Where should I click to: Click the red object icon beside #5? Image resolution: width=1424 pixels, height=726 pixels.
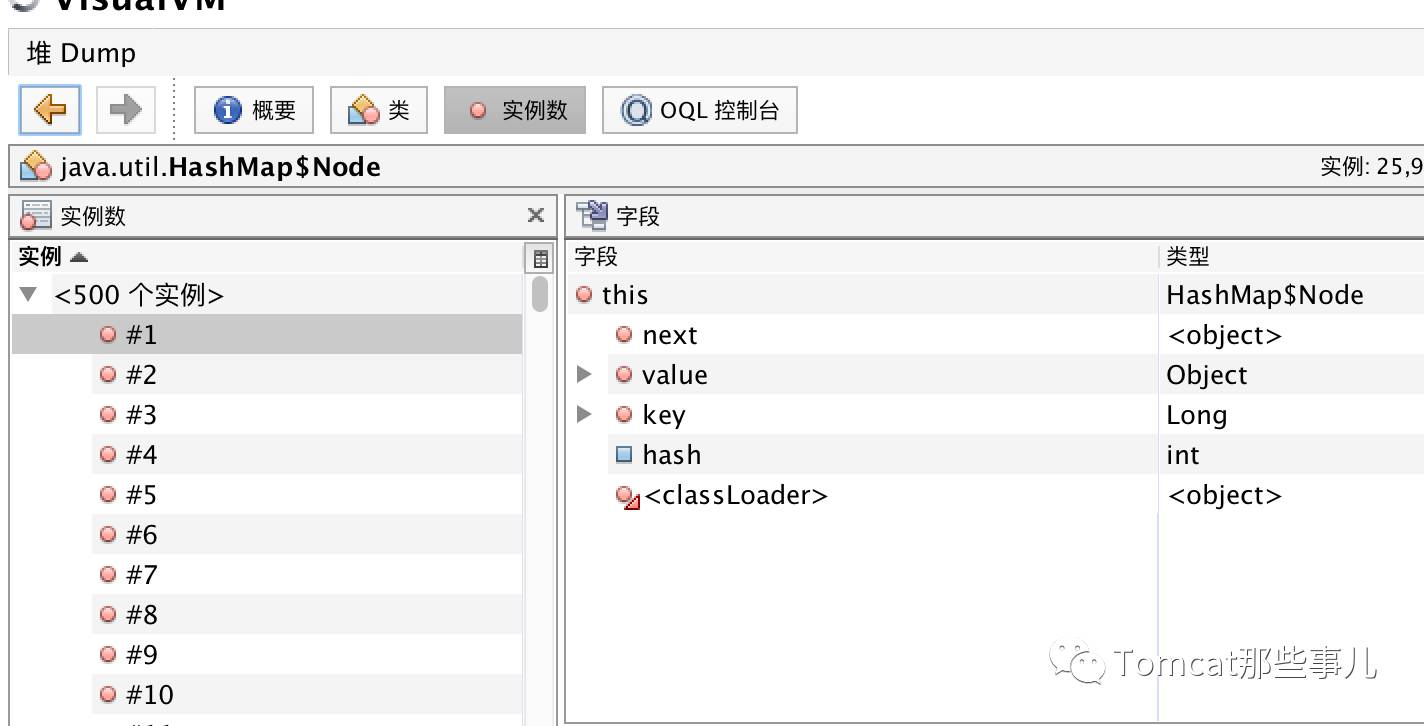(x=108, y=494)
